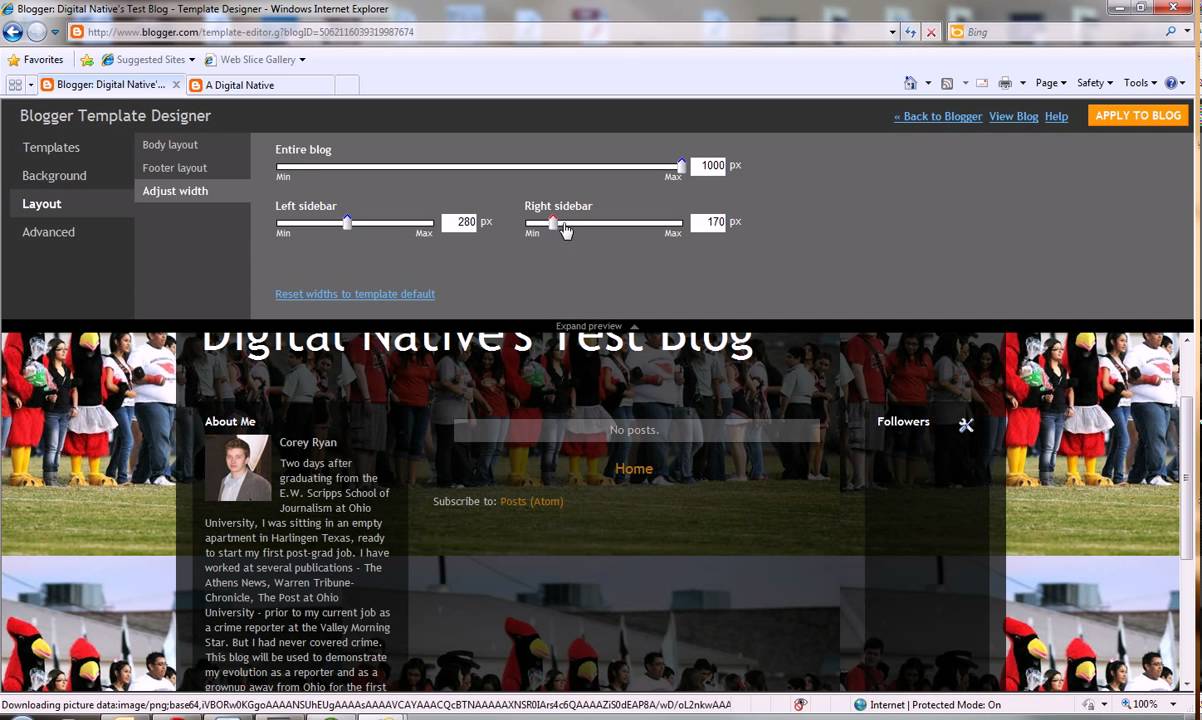Open the Page menu dropdown
The width and height of the screenshot is (1202, 720).
click(1051, 83)
